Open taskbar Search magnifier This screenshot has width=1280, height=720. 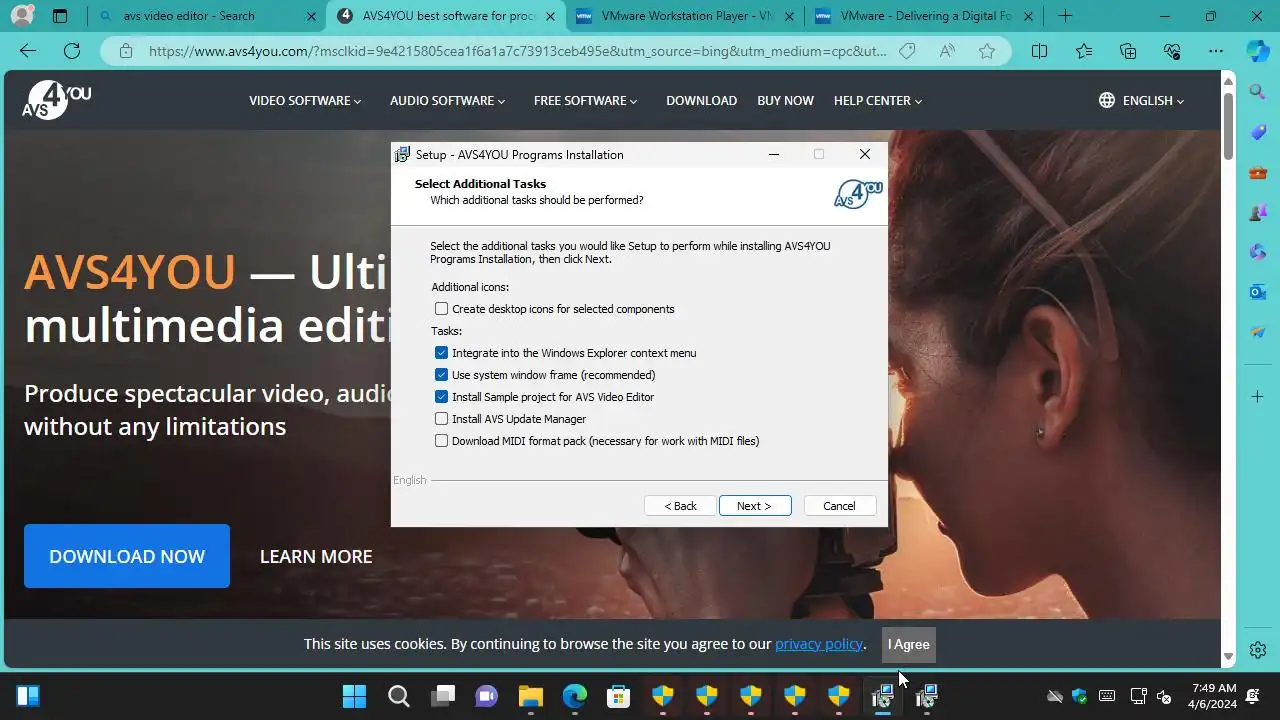point(398,696)
